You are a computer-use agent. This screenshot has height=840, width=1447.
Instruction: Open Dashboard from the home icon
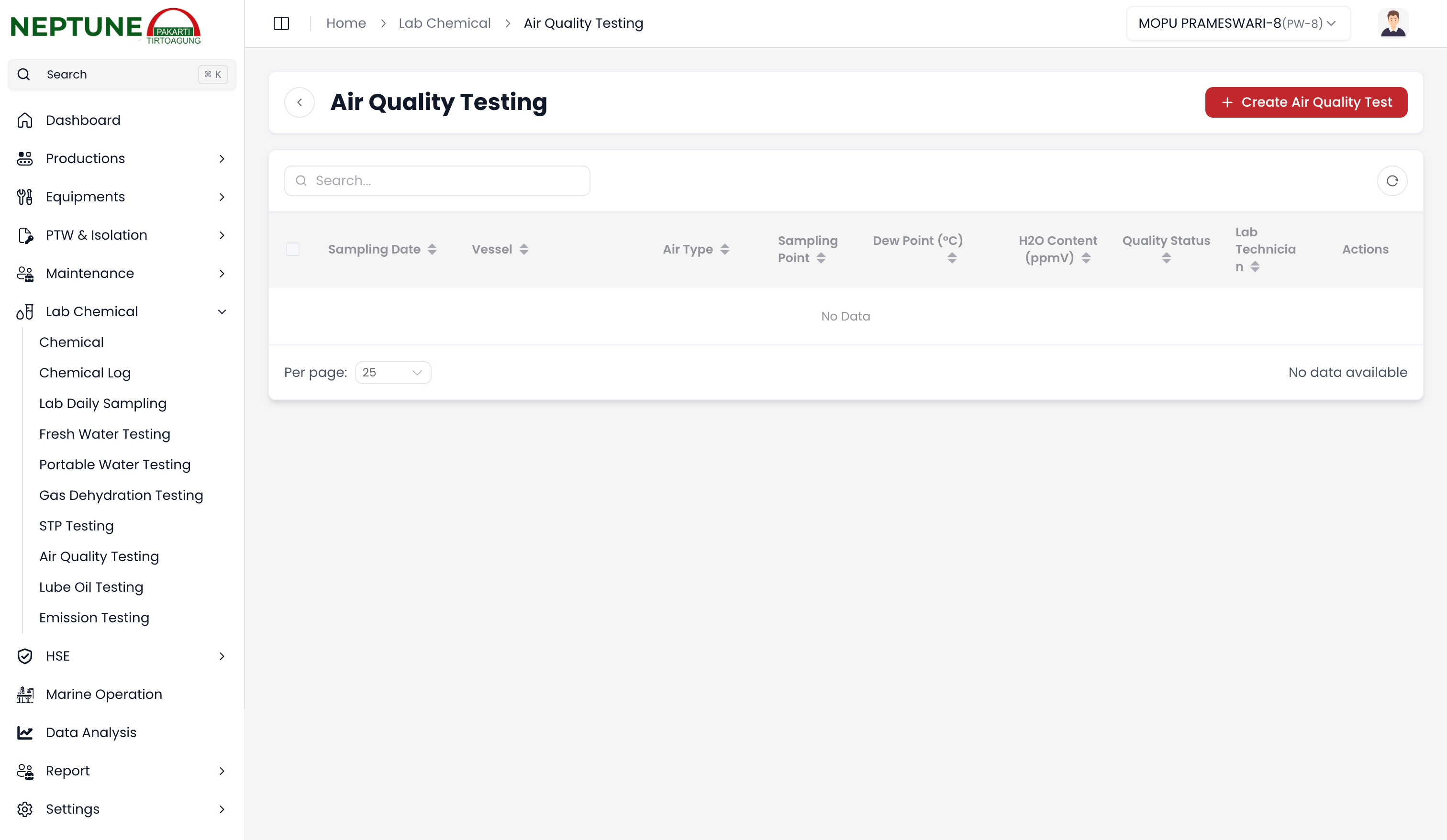(25, 120)
